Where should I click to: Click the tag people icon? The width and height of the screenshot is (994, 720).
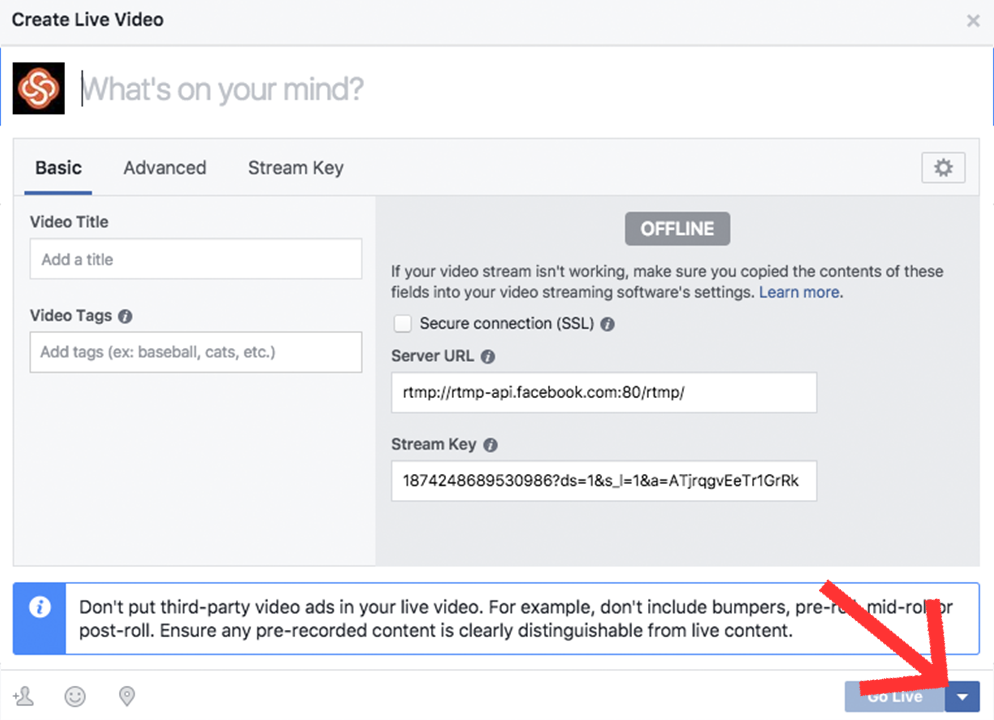pyautogui.click(x=22, y=696)
